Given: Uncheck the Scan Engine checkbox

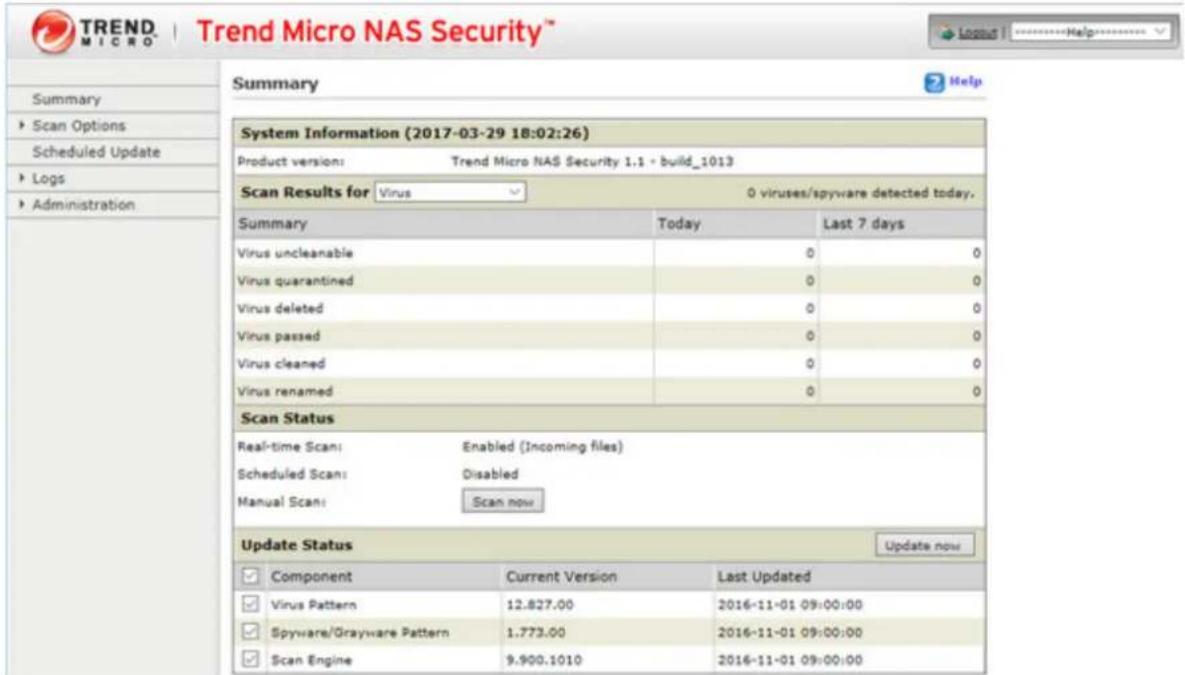Looking at the screenshot, I should (x=250, y=659).
